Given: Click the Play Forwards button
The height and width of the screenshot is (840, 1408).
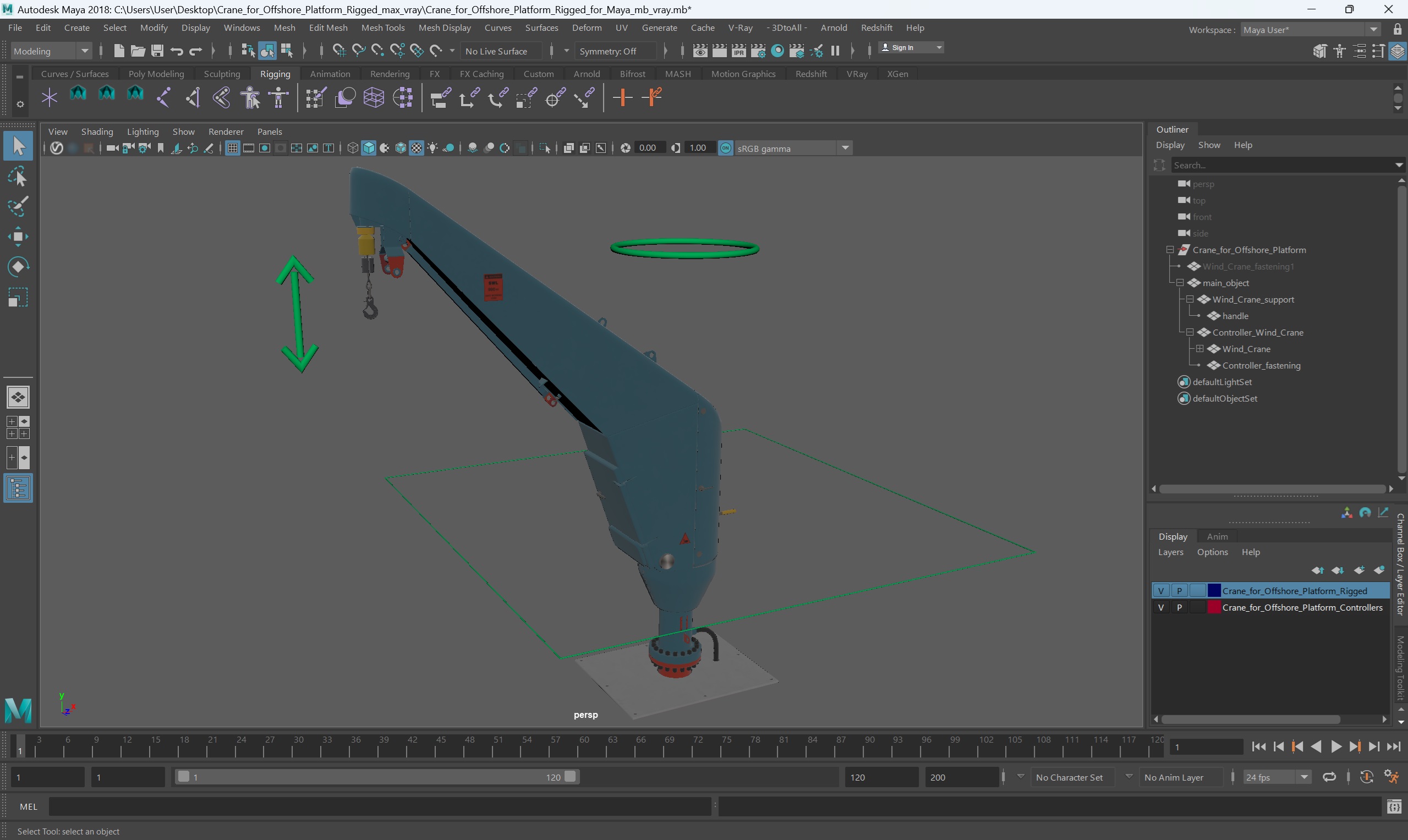Looking at the screenshot, I should [1335, 746].
